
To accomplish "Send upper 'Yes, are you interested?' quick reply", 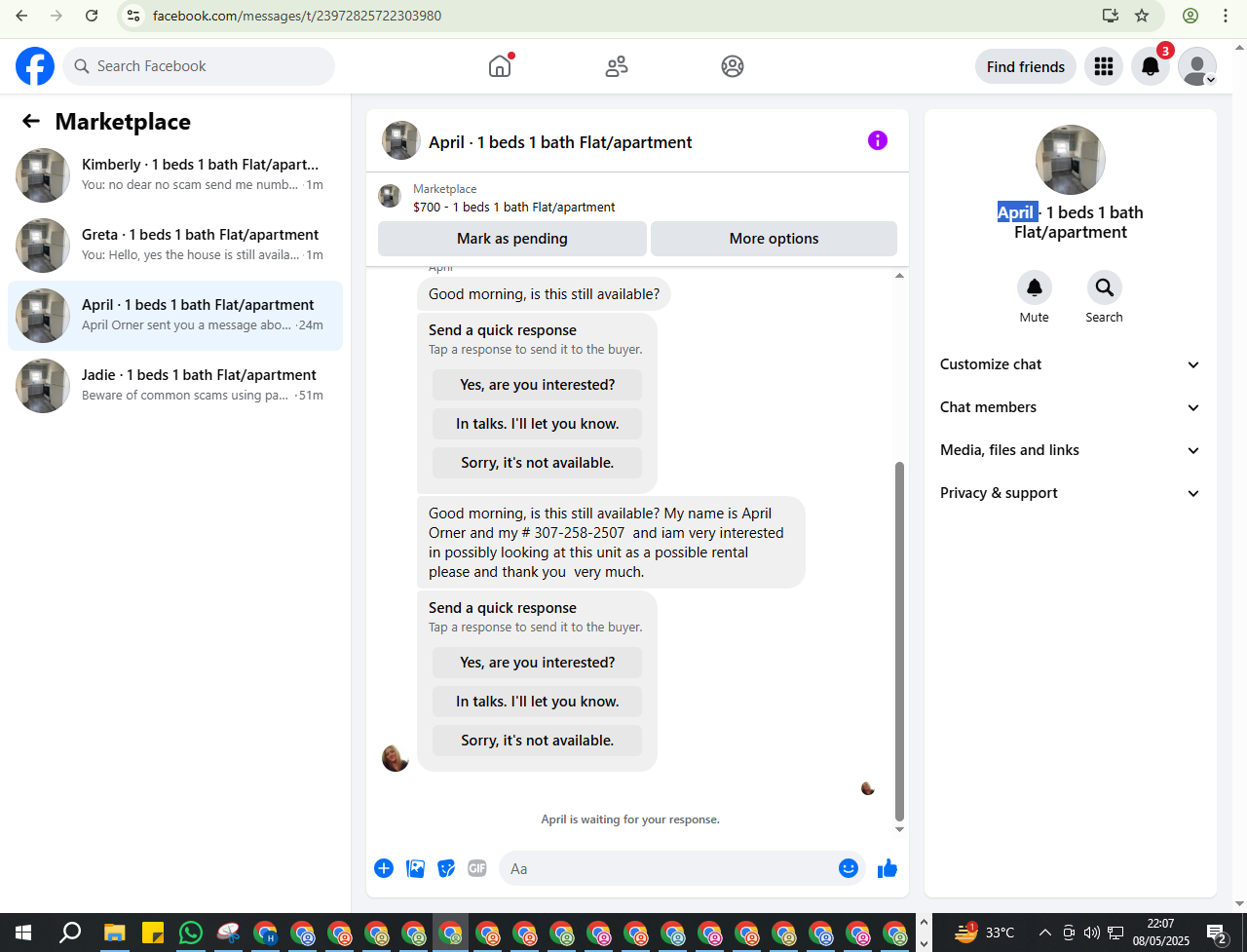I will 538,385.
